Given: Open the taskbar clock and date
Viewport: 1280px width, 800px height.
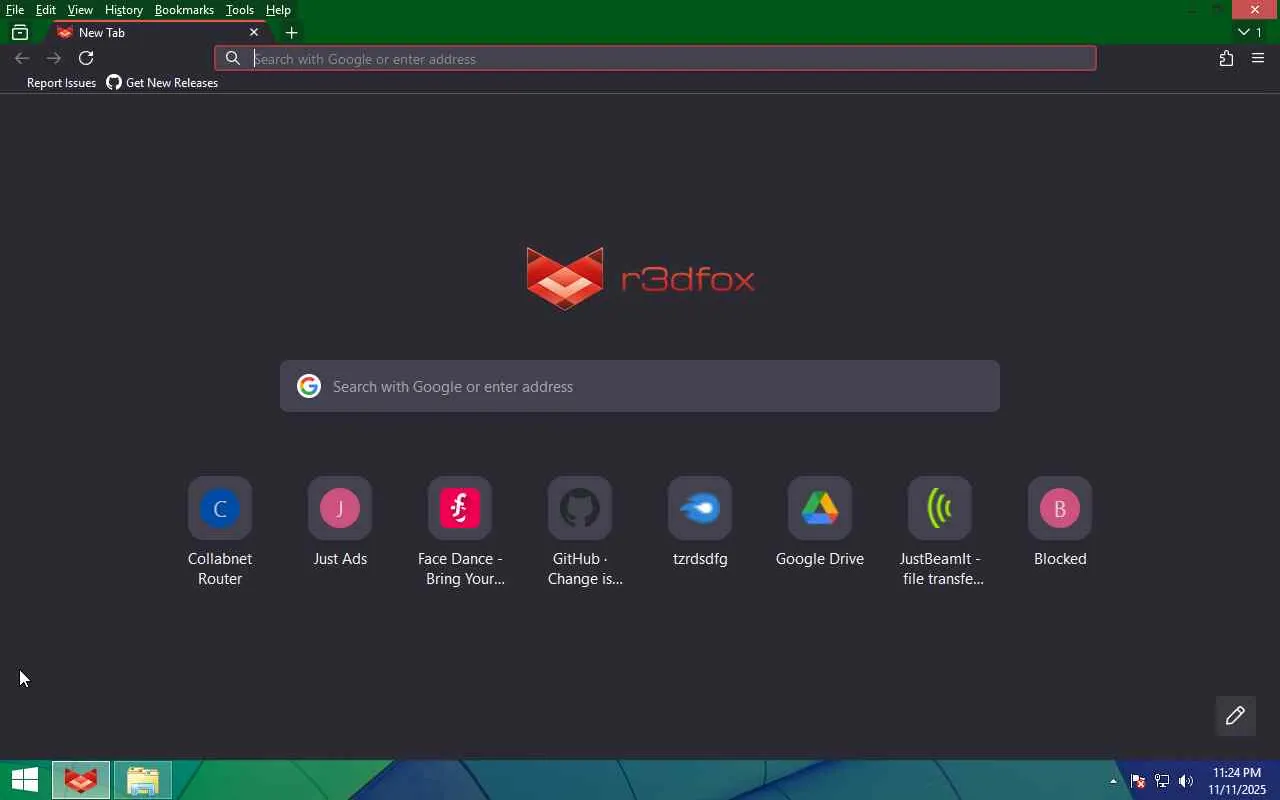Looking at the screenshot, I should (x=1237, y=781).
